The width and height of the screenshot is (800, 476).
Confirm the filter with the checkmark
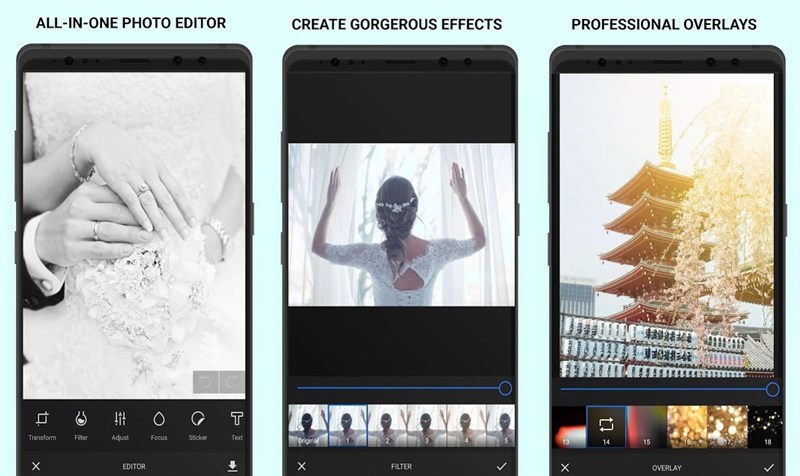(502, 466)
